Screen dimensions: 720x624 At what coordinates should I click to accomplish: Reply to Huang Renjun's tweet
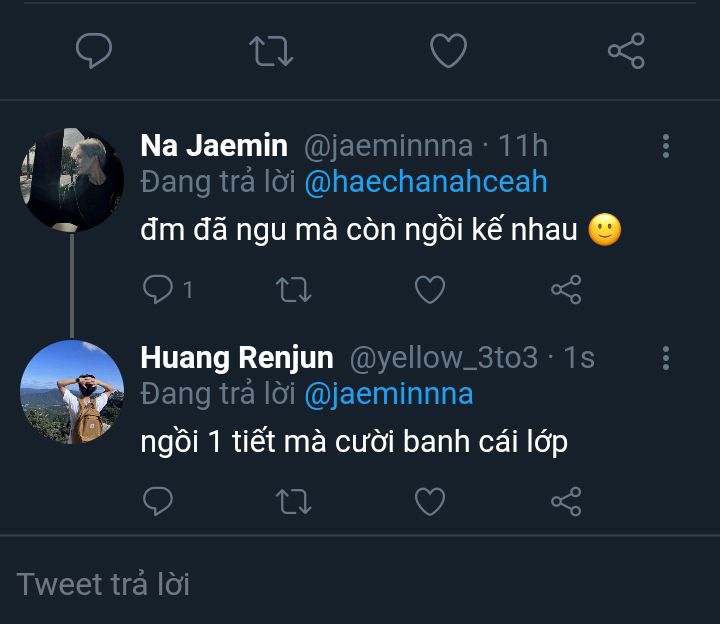158,501
